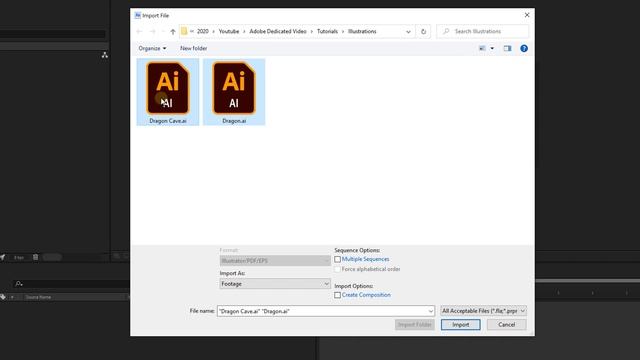Click the Dragon Cave.ai file name label
This screenshot has width=640, height=360.
coord(168,121)
